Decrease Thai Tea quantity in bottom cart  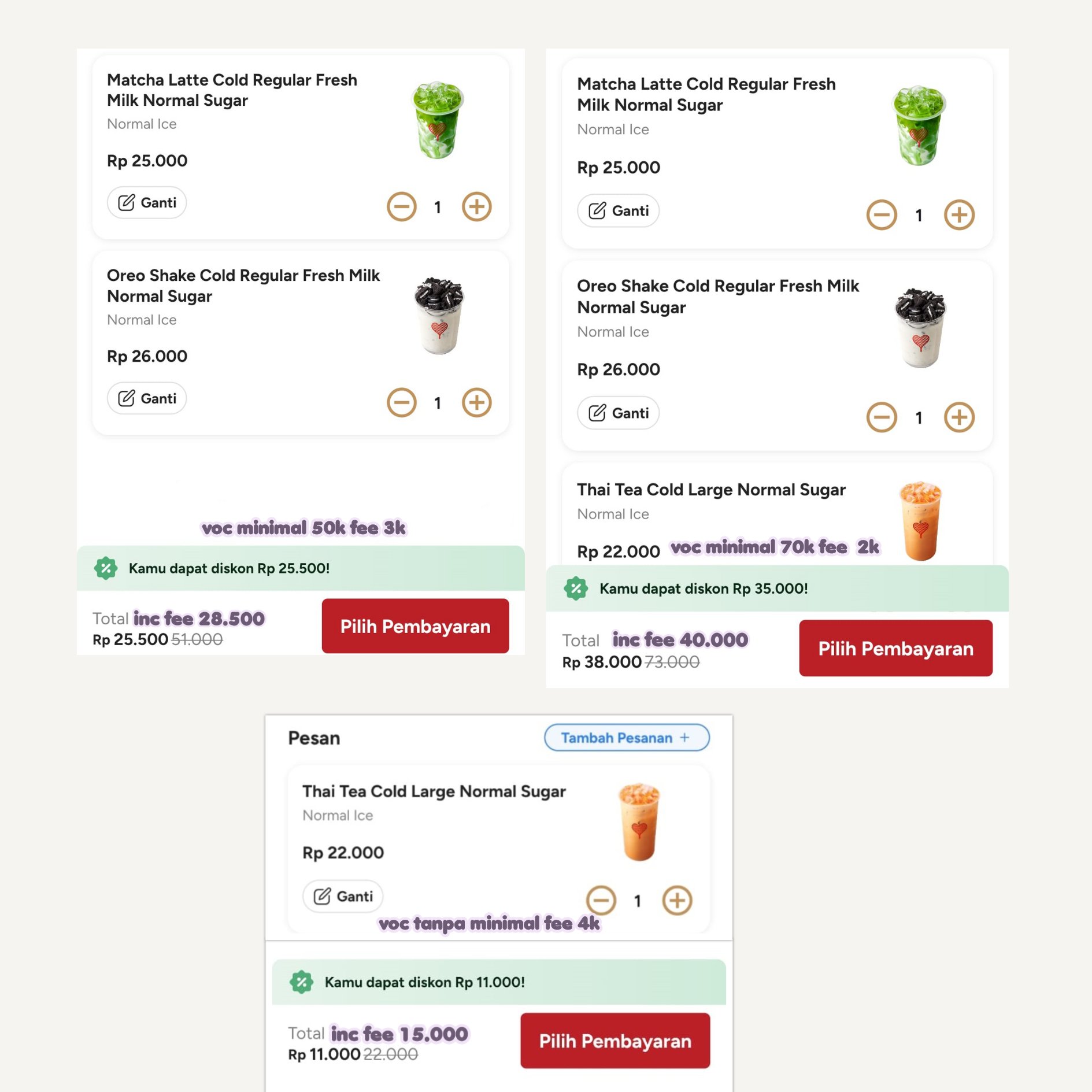[601, 900]
